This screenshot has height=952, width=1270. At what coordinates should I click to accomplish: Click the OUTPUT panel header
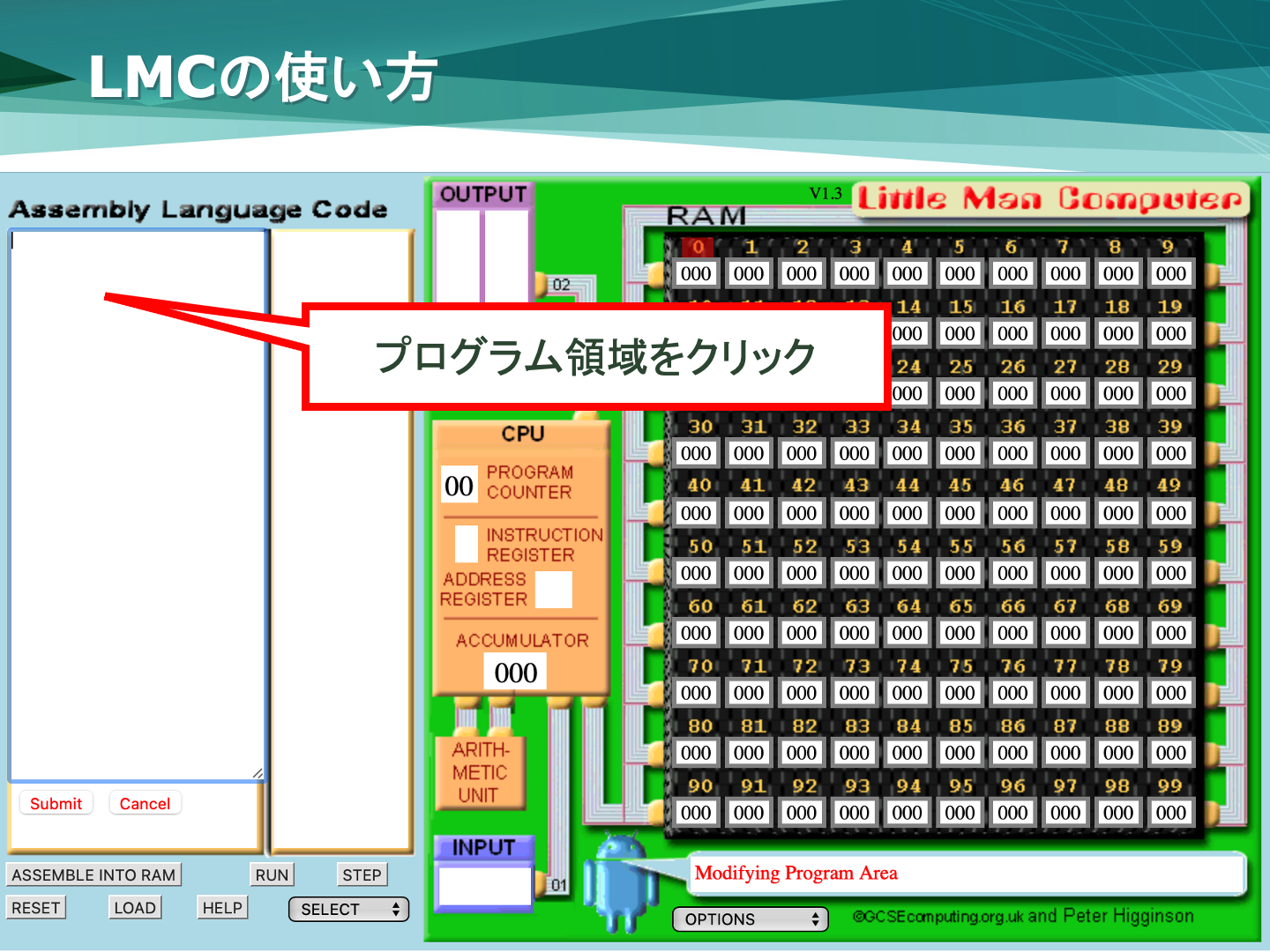(482, 194)
